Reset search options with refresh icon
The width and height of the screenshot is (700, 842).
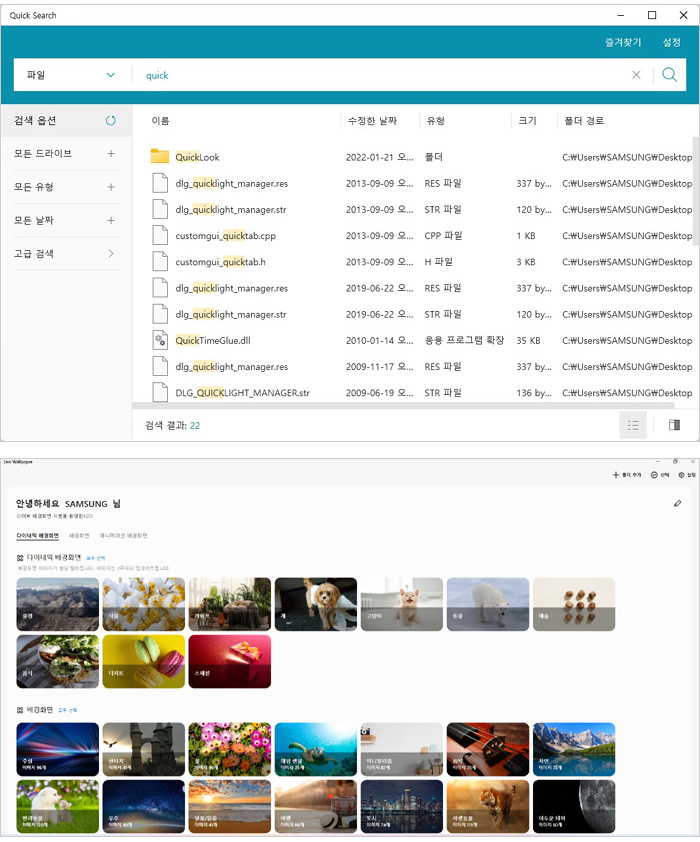111,121
